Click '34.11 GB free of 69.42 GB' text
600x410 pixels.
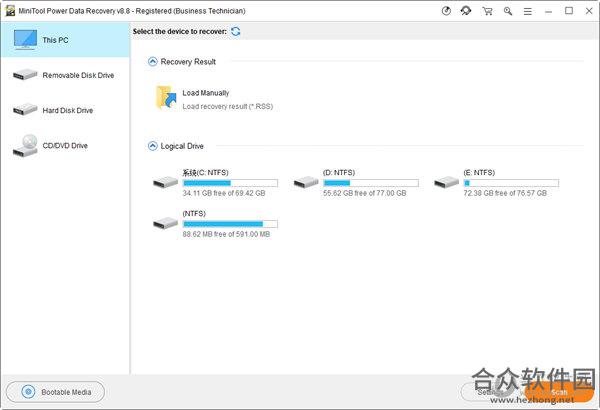(224, 193)
